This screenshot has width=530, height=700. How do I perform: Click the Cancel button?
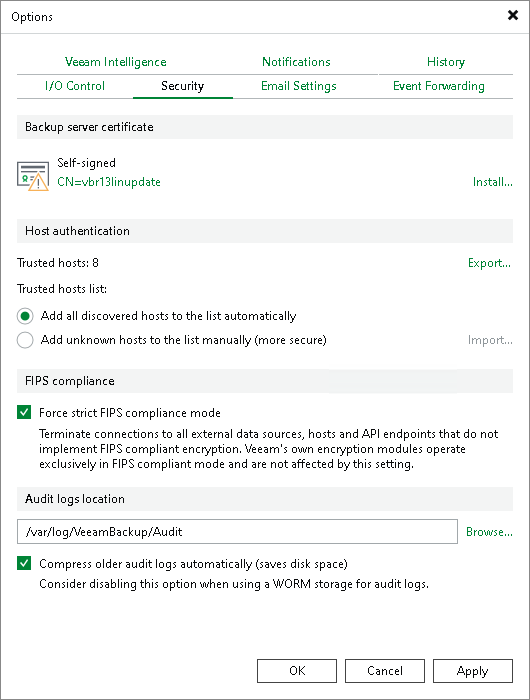385,671
